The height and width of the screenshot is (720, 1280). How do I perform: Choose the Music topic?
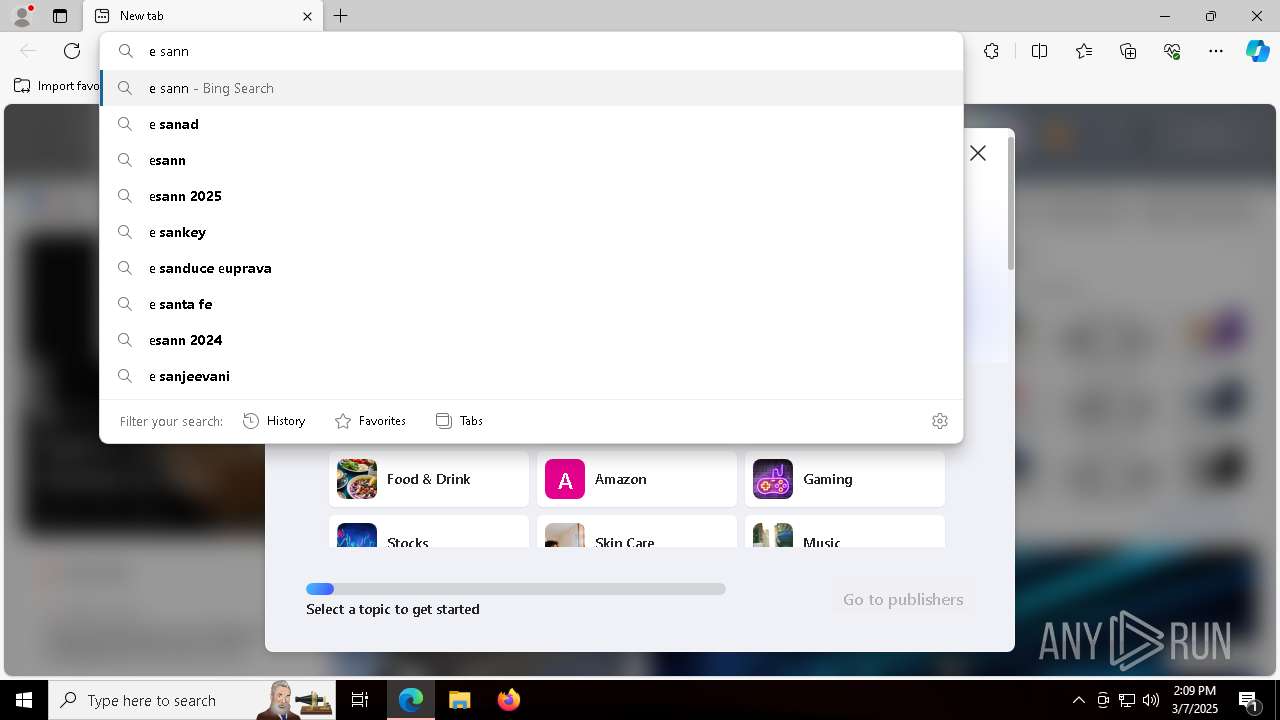(x=845, y=531)
